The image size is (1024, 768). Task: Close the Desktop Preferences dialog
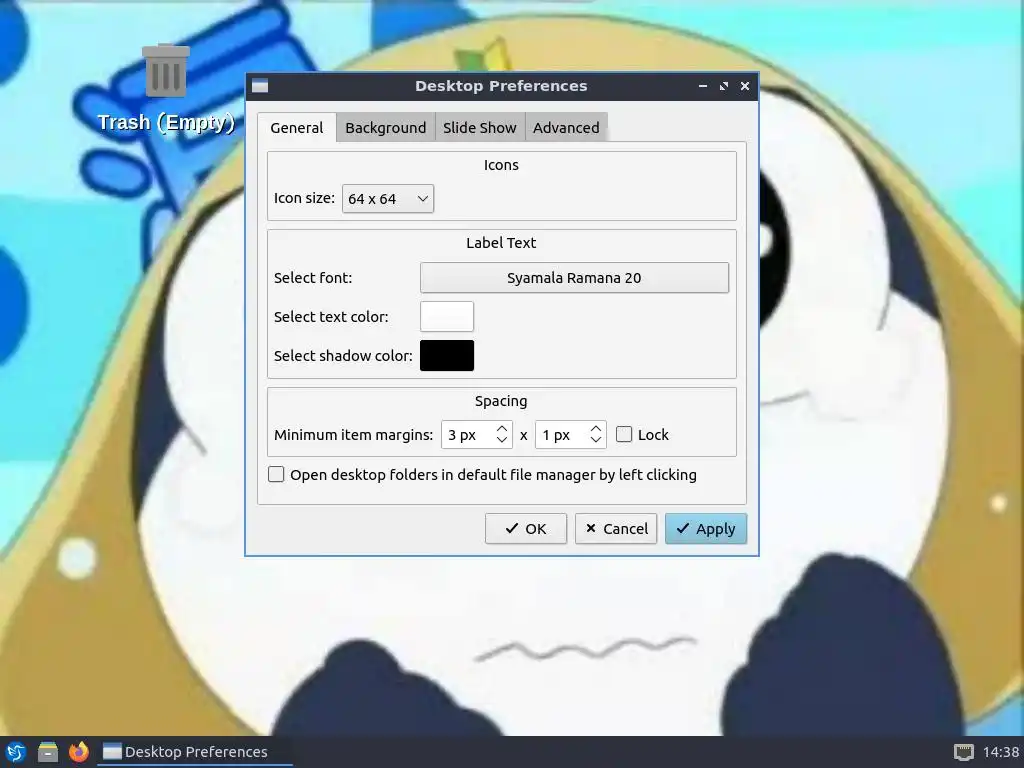pos(744,86)
